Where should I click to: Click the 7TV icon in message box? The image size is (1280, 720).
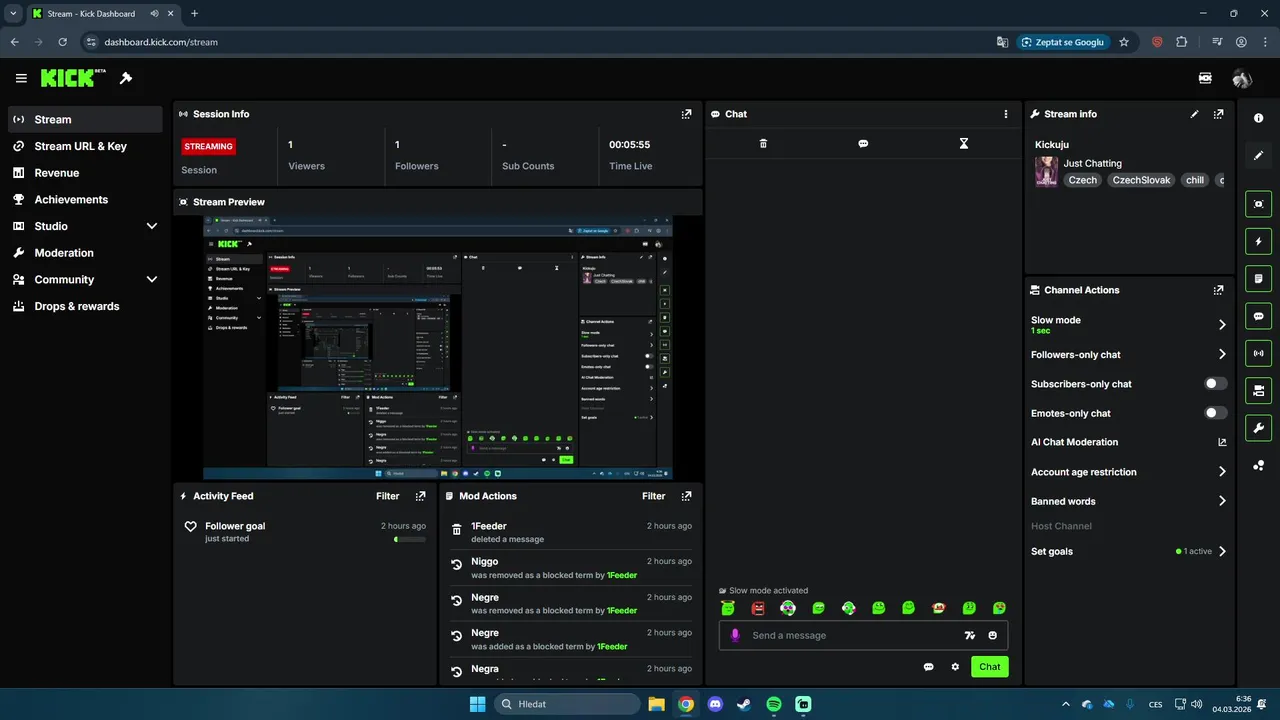pyautogui.click(x=969, y=635)
